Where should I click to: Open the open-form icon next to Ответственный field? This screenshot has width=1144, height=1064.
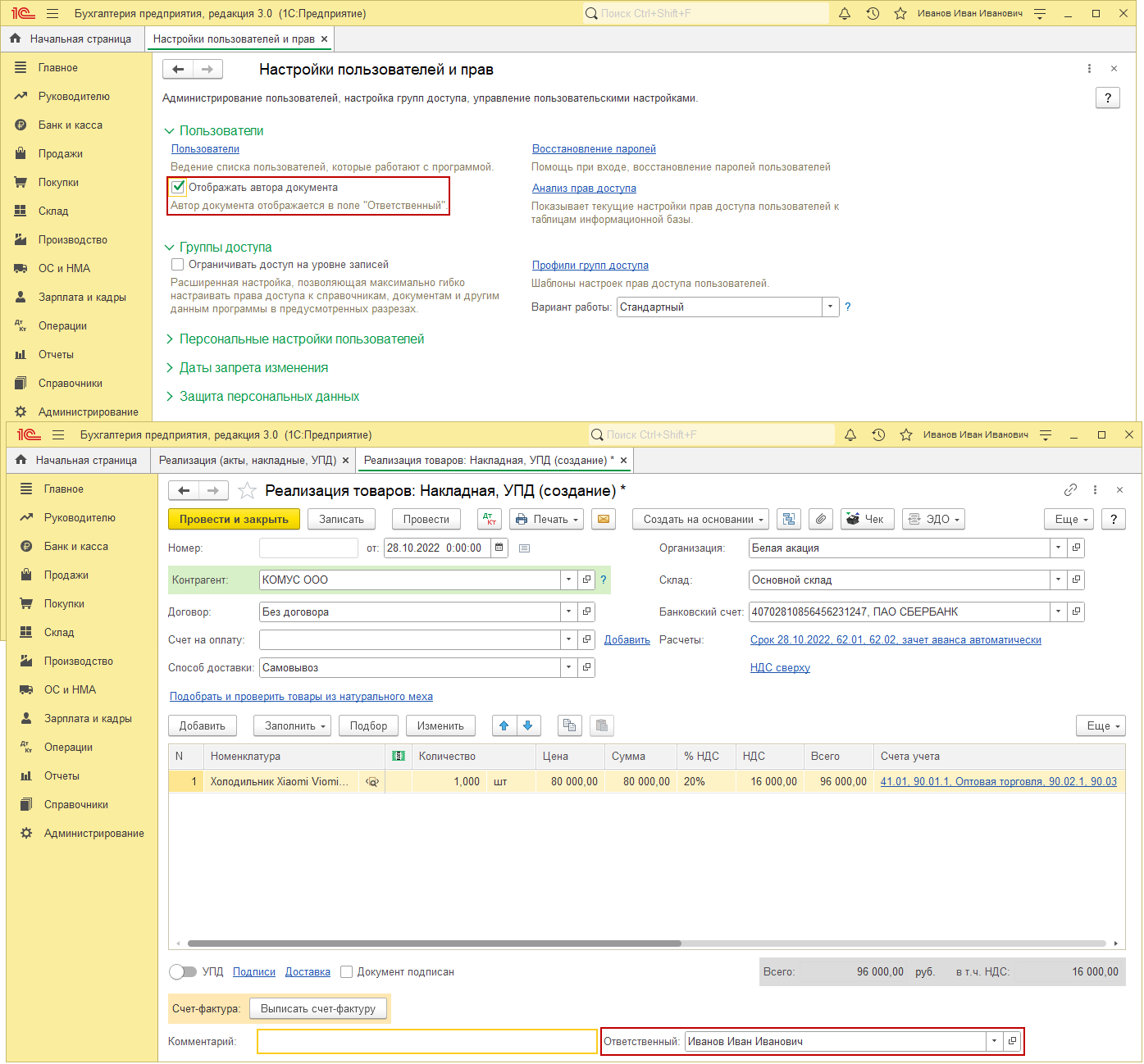[1012, 1041]
